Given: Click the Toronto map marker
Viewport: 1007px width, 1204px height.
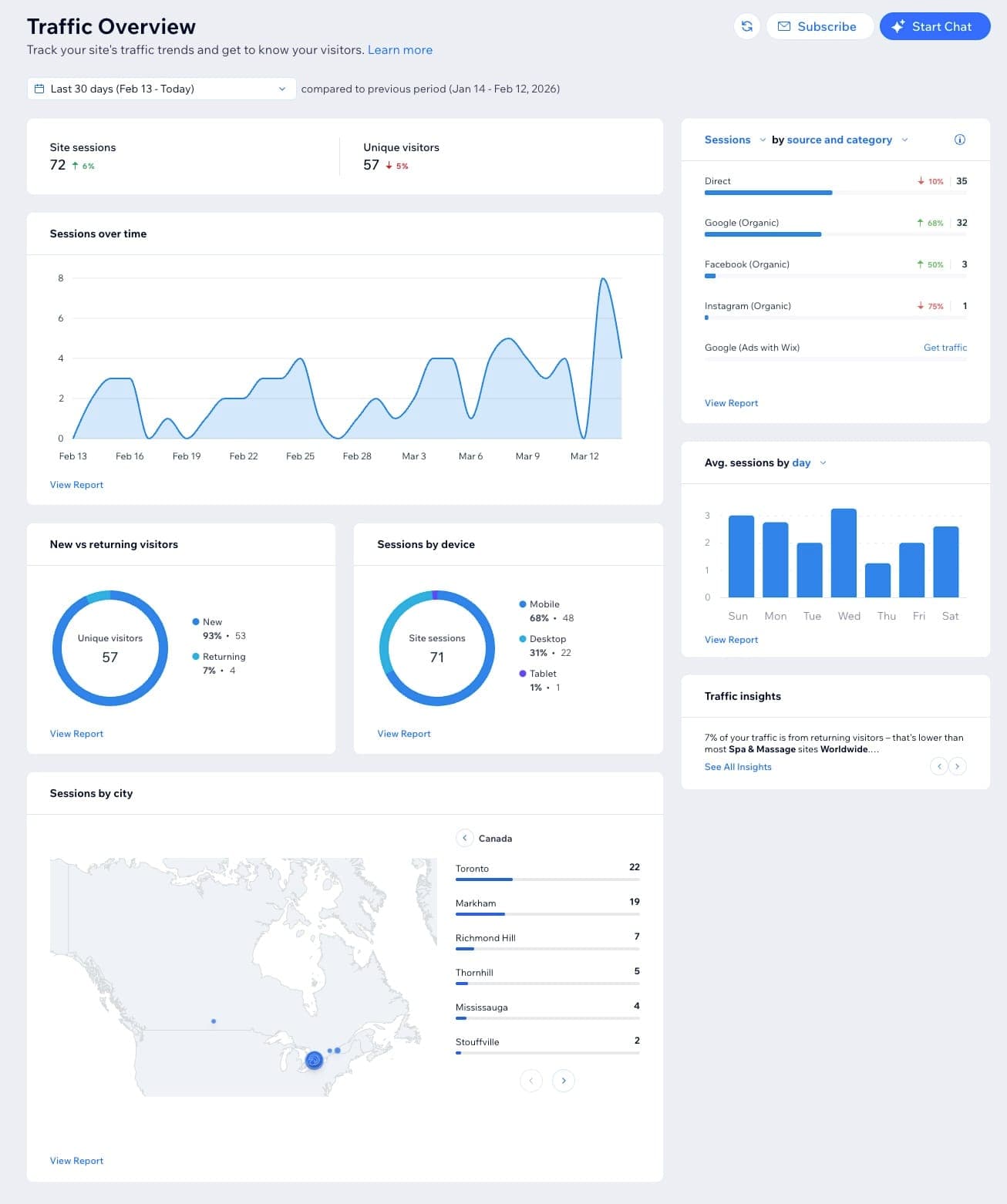Looking at the screenshot, I should pyautogui.click(x=313, y=1061).
